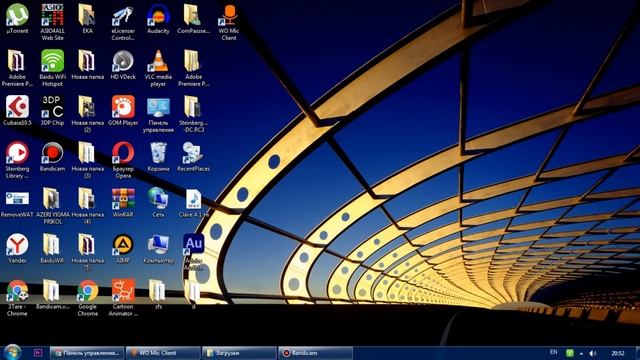Switch to Панель управления taskbar window

(87, 353)
